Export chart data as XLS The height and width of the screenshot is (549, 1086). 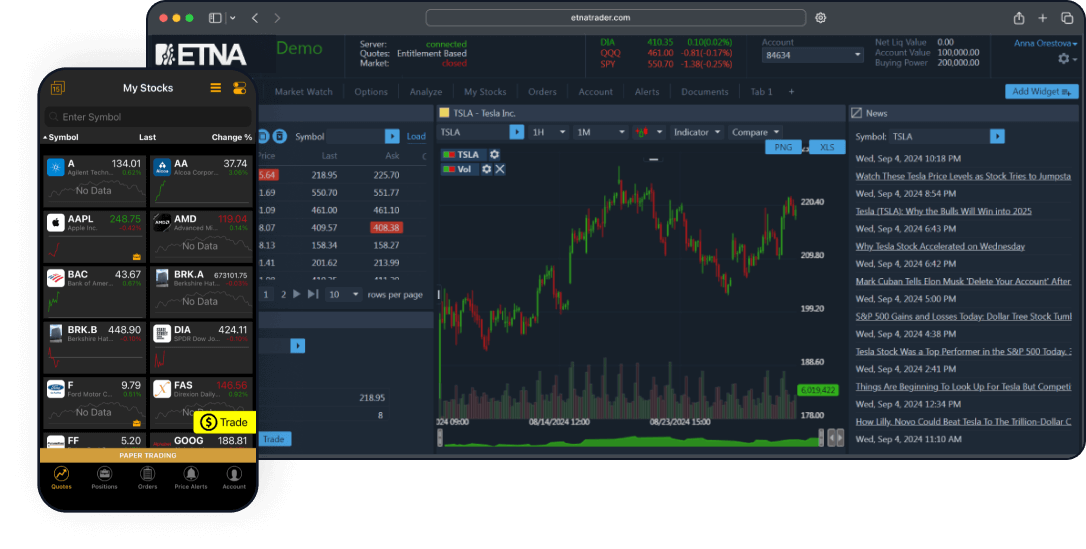pos(827,147)
